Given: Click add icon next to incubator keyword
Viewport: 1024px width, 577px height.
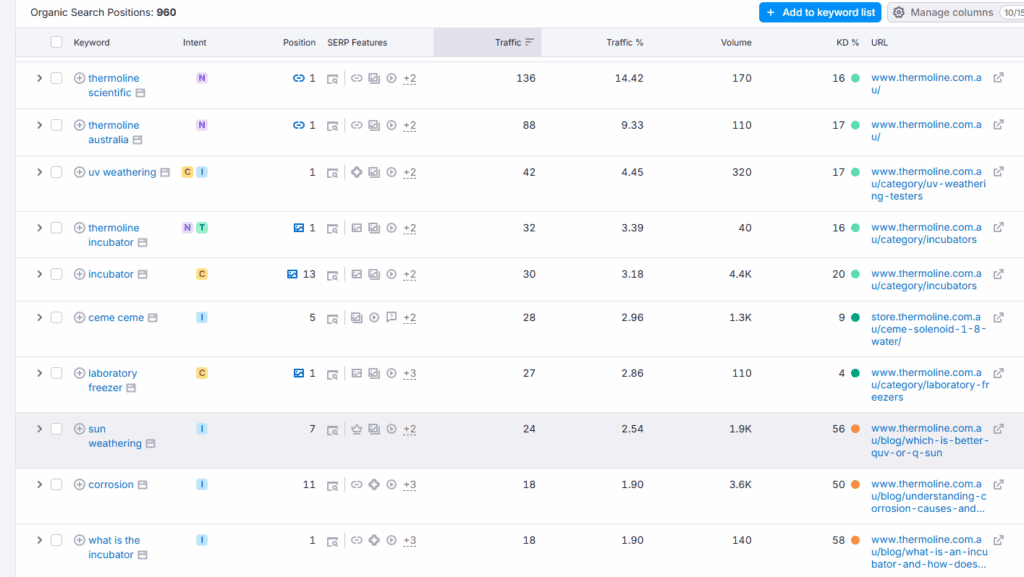Looking at the screenshot, I should [x=80, y=274].
